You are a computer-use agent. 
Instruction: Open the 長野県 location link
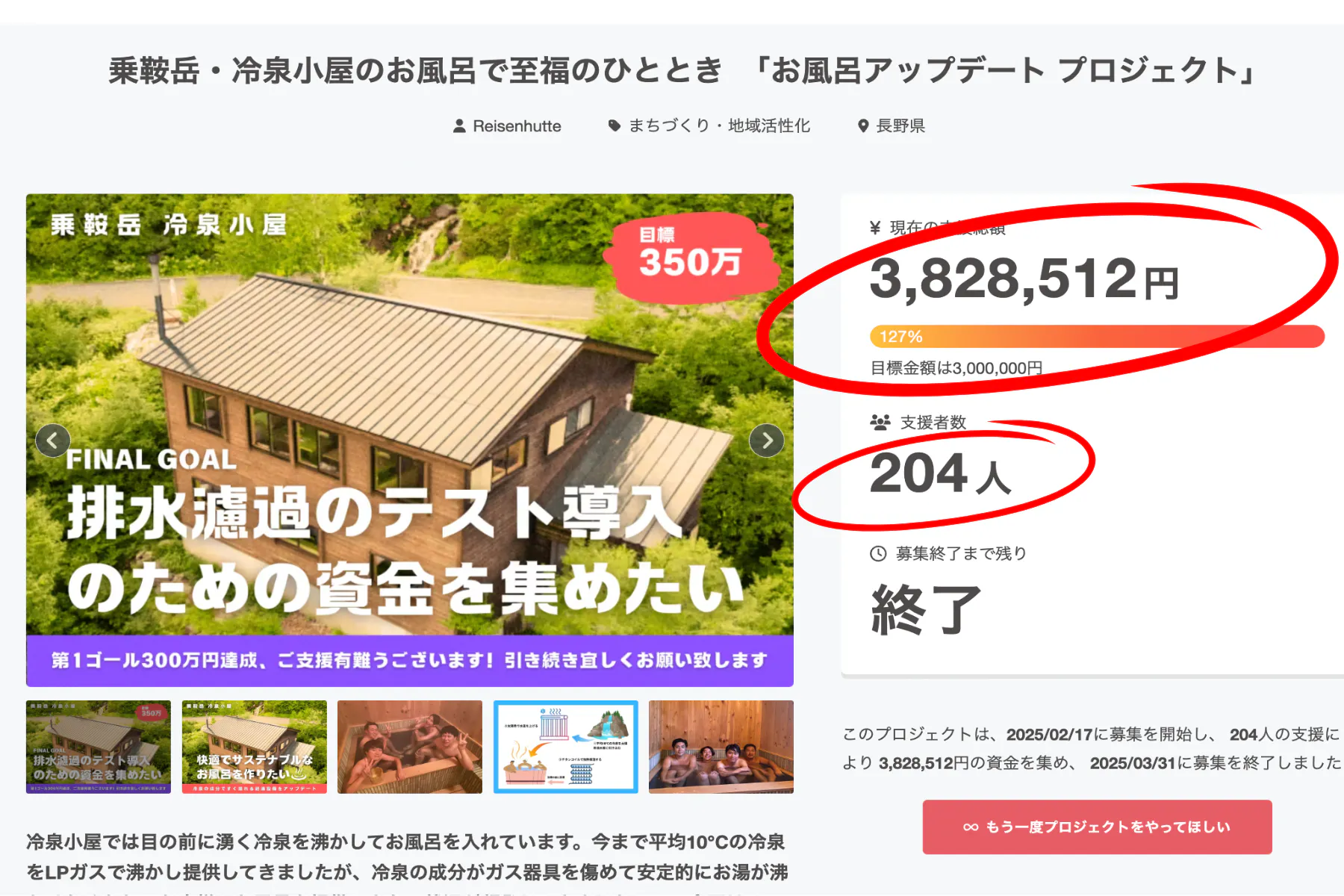pos(900,125)
